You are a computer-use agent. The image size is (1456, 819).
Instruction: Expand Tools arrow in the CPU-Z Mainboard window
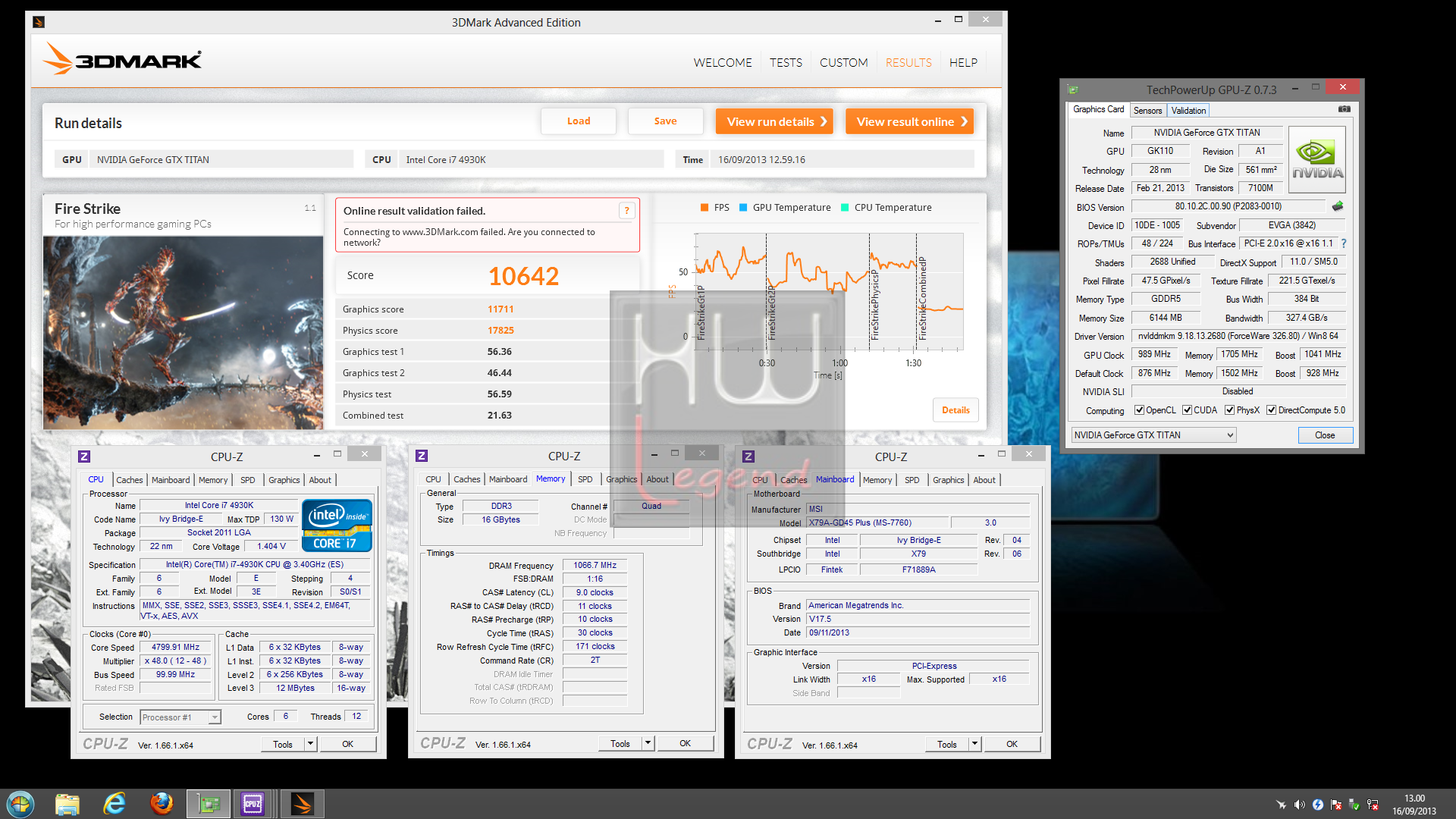tap(974, 744)
